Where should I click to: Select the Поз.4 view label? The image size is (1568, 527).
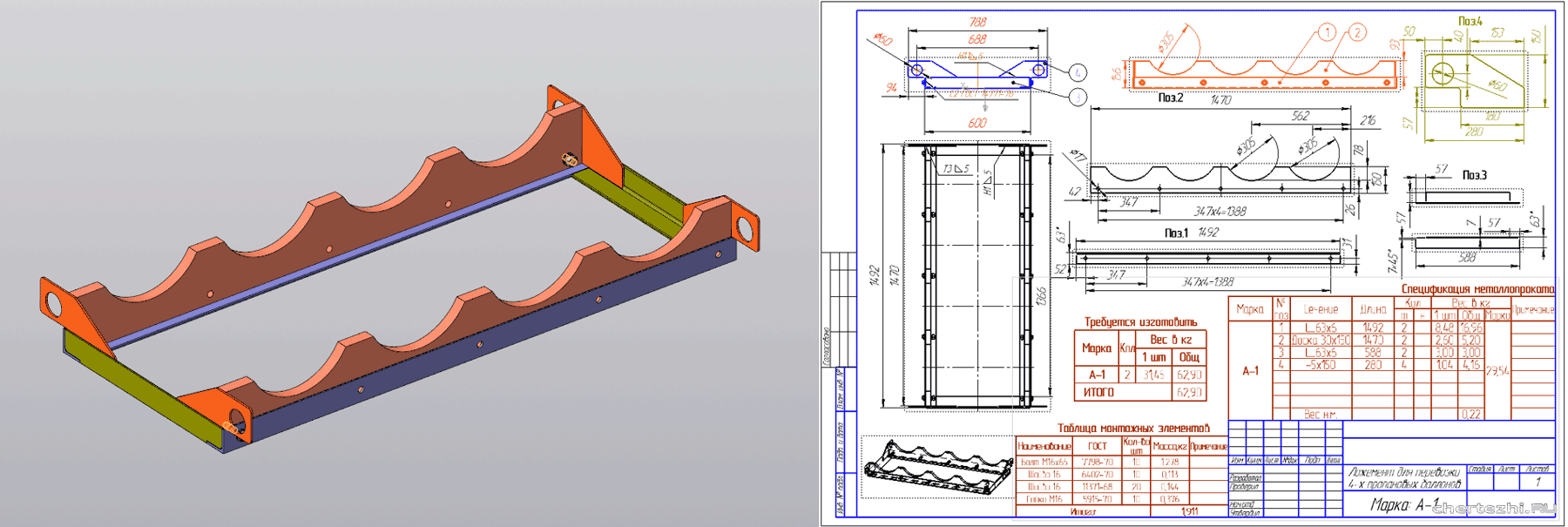click(1470, 21)
